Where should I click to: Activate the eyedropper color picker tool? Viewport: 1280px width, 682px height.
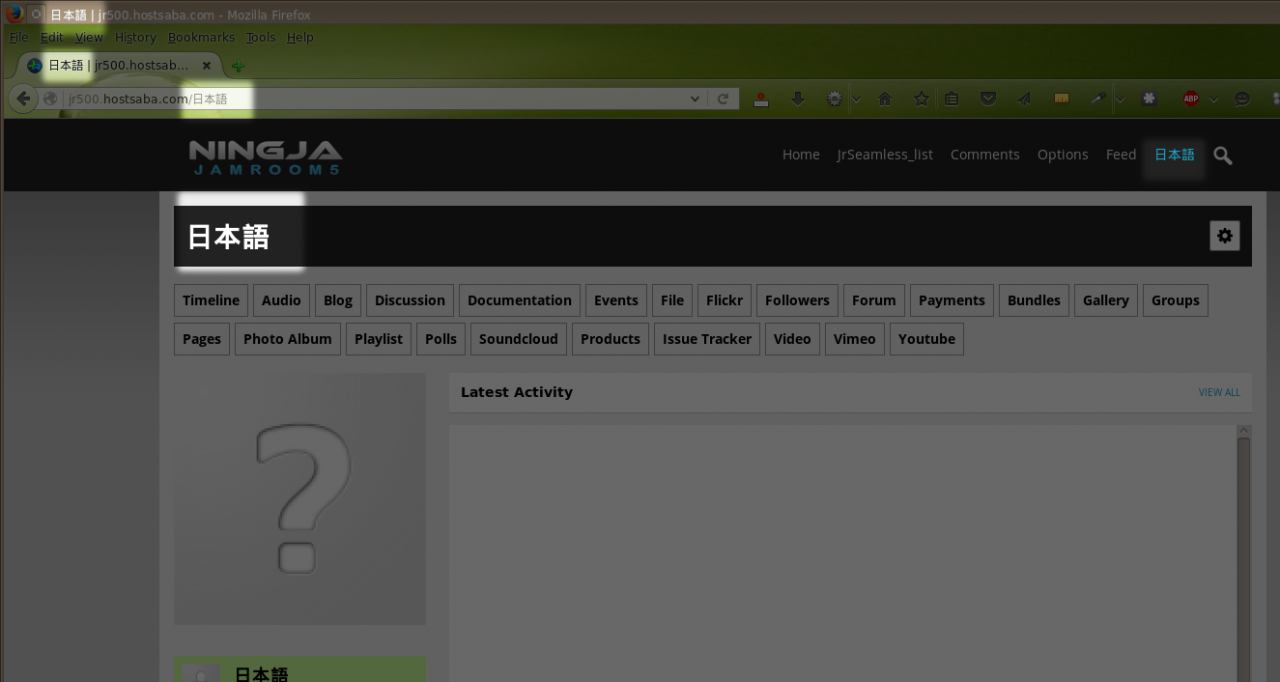point(1097,99)
